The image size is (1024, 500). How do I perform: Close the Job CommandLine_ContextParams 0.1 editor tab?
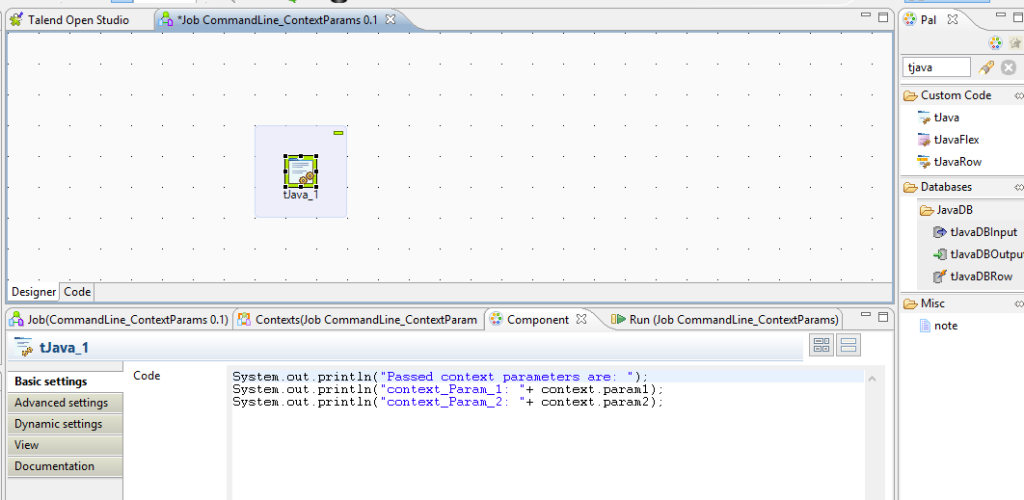(391, 19)
